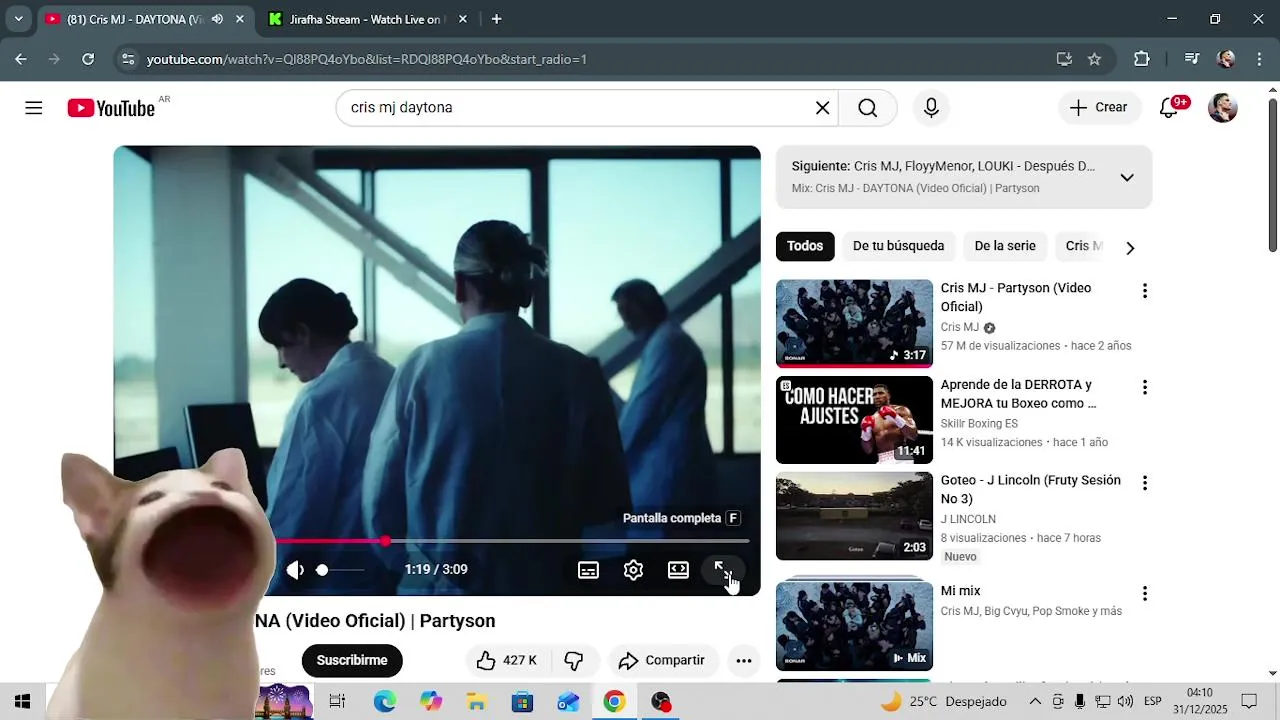Reload the page in Chrome
Screen dimensions: 1280x720
coord(88,59)
